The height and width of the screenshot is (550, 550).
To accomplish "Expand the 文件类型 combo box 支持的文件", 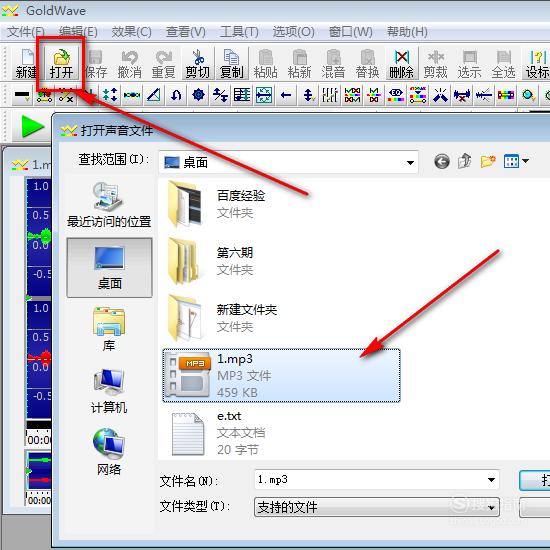I will [377, 507].
